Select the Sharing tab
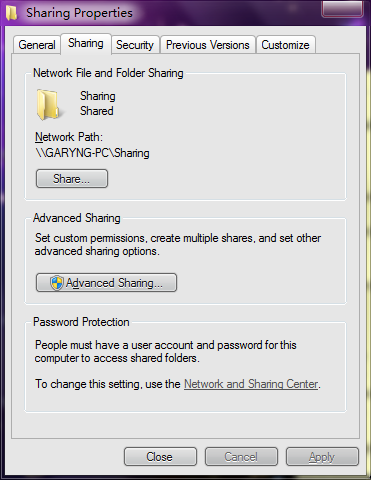 click(86, 43)
